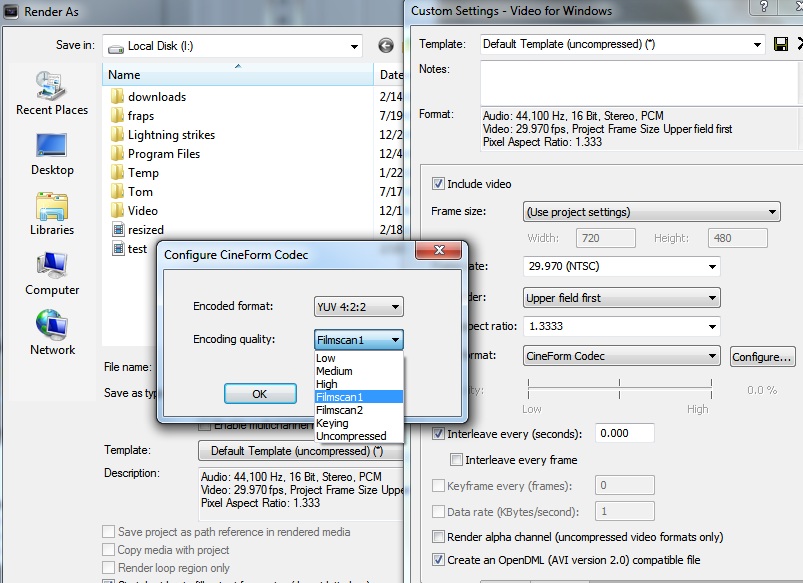Go to Desktop in the places sidebar
The height and width of the screenshot is (583, 803).
pyautogui.click(x=52, y=154)
